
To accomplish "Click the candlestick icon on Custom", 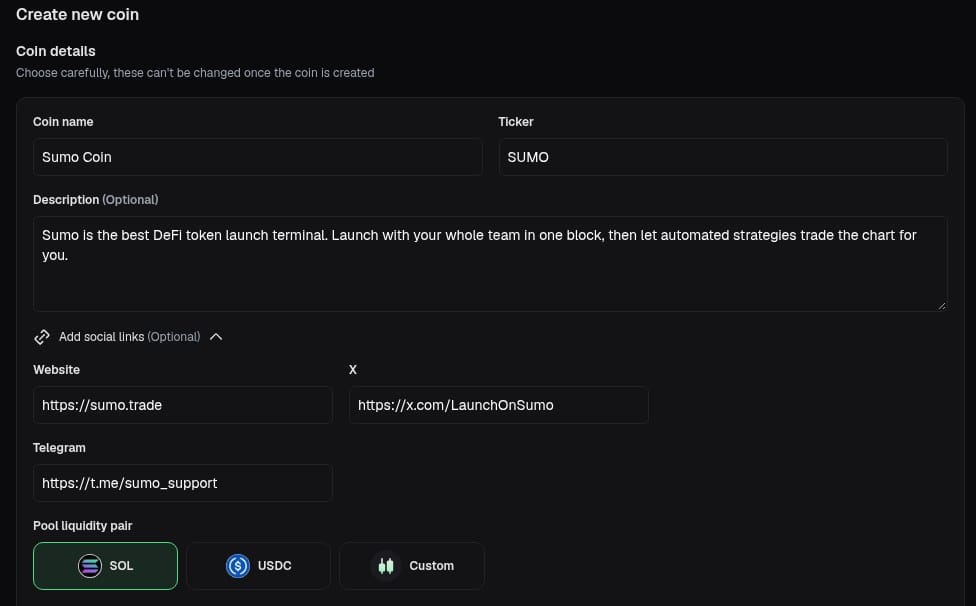I will pos(386,566).
